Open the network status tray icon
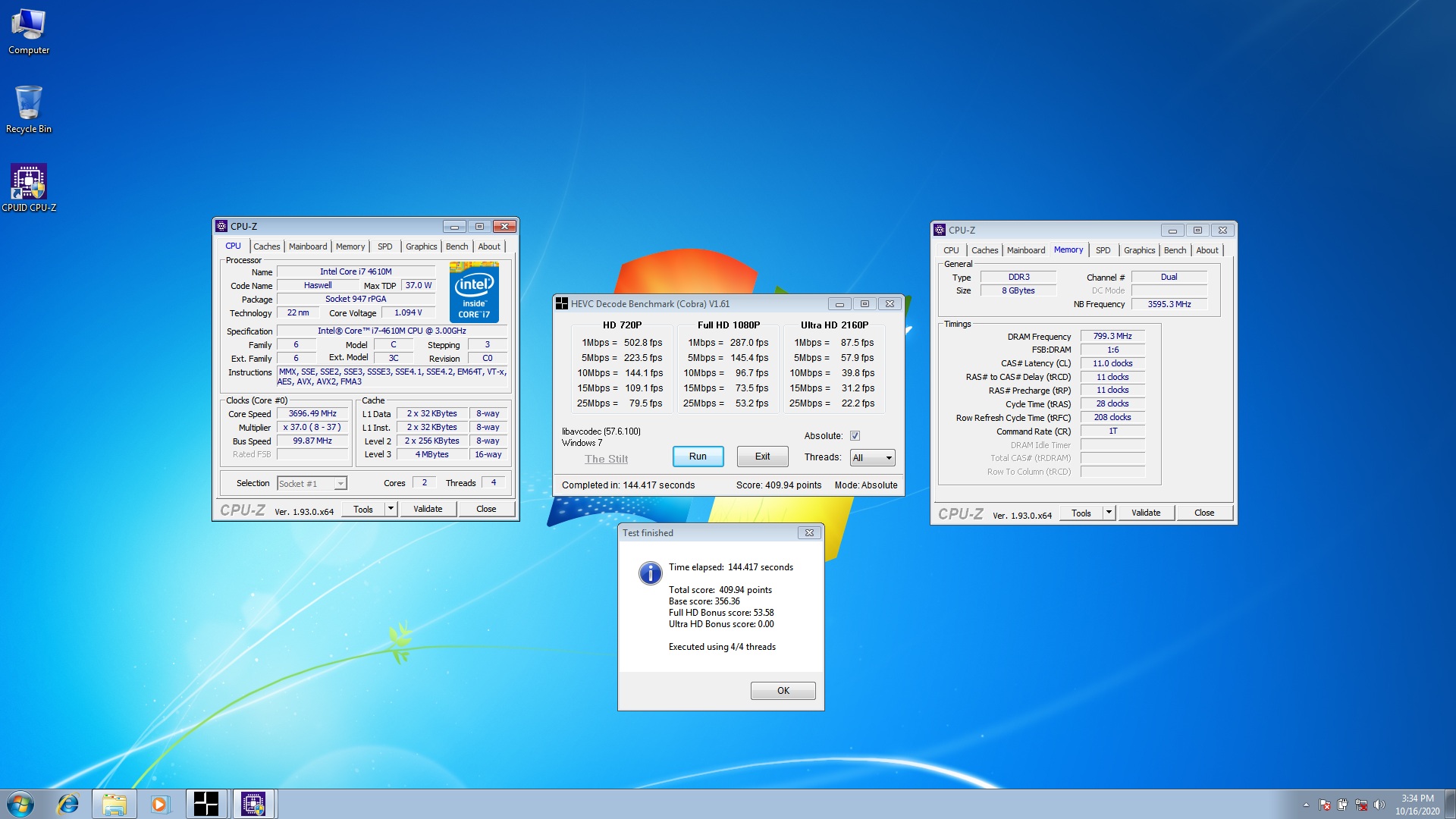Viewport: 1456px width, 819px height. pyautogui.click(x=1361, y=805)
